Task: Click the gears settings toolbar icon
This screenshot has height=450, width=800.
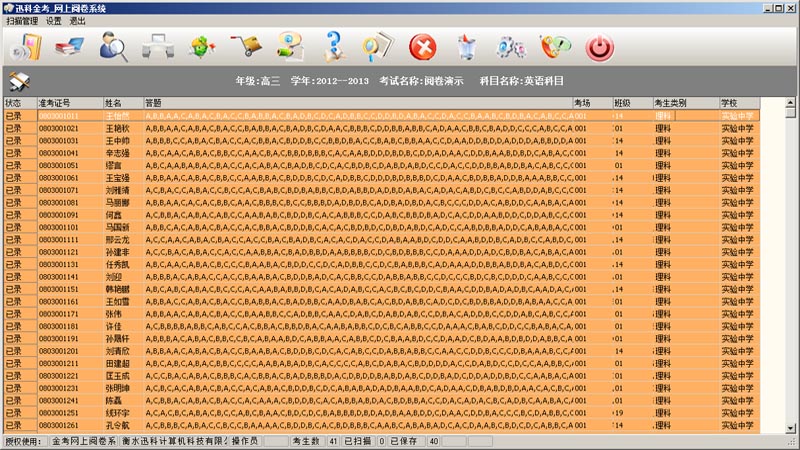Action: 511,47
